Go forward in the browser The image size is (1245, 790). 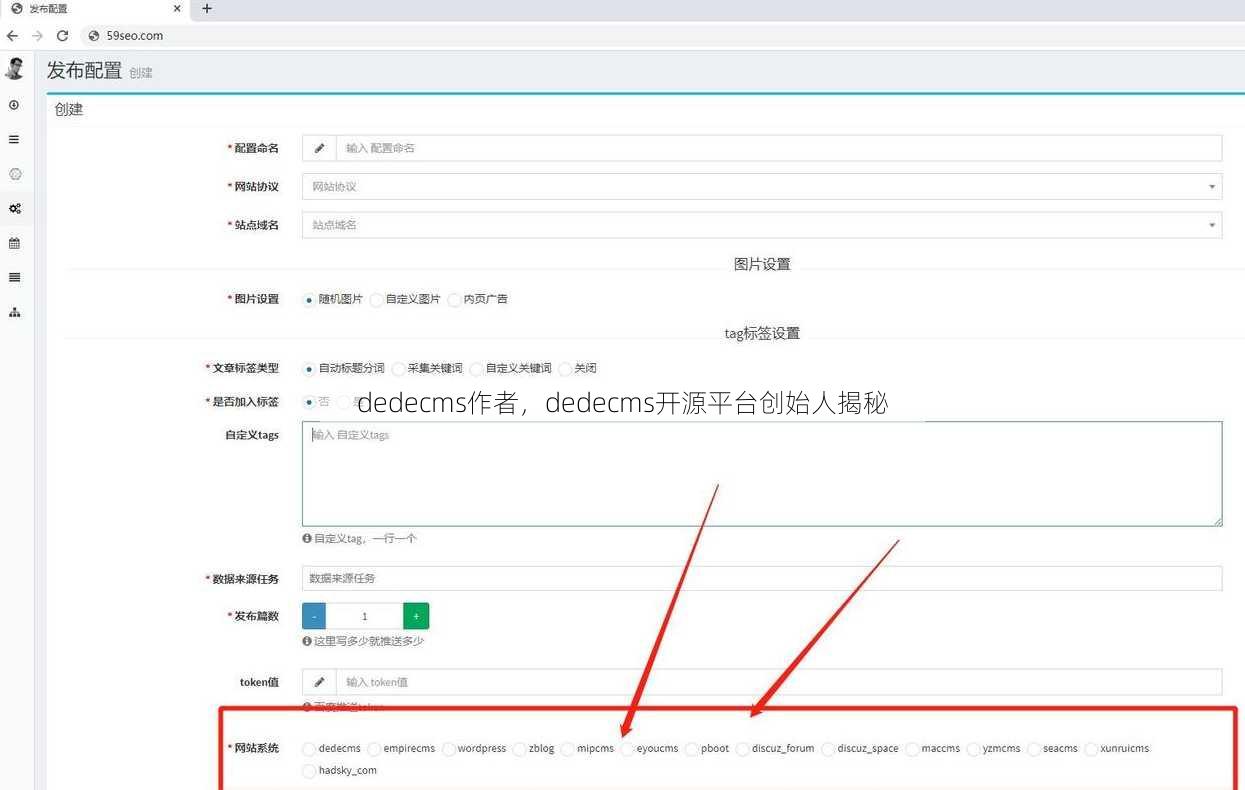[37, 35]
